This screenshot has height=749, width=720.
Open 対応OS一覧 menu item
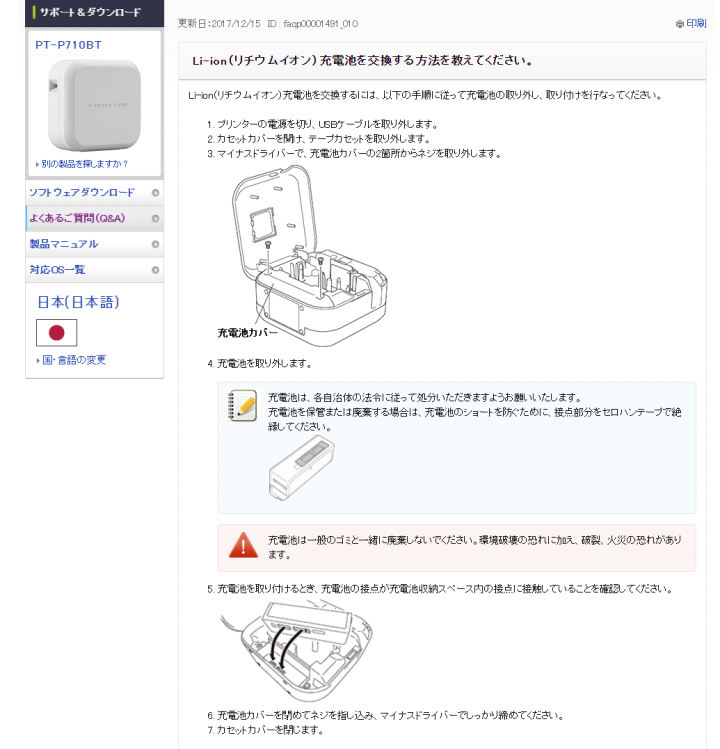(95, 270)
